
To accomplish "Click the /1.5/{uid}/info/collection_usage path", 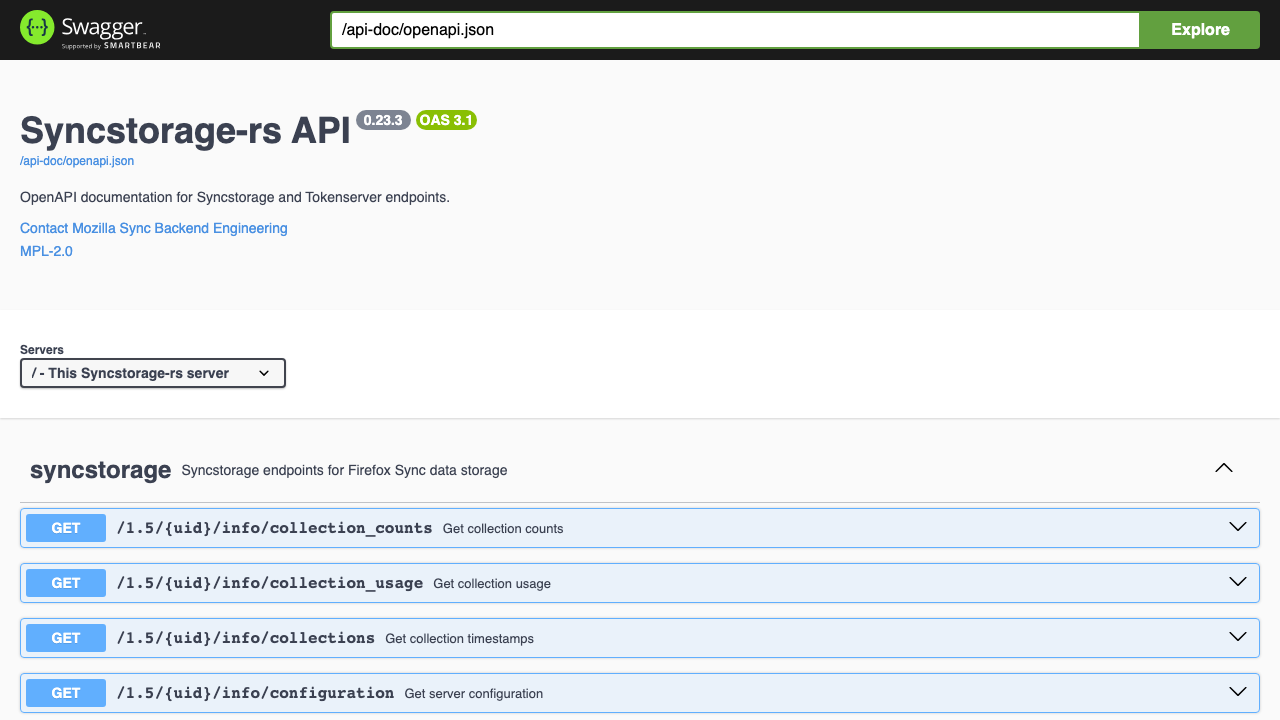I will [x=270, y=583].
